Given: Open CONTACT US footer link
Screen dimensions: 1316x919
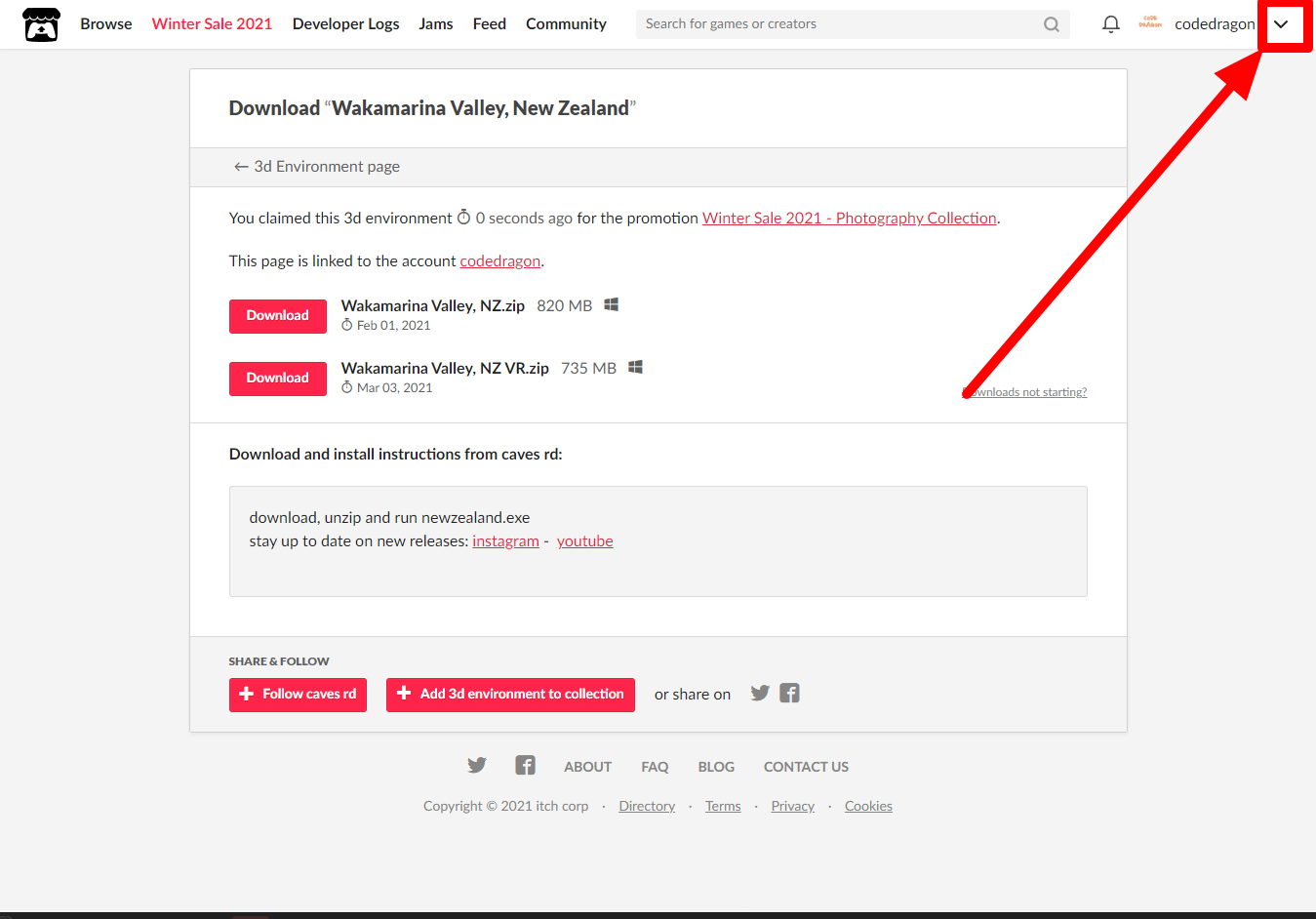Looking at the screenshot, I should coord(806,768).
